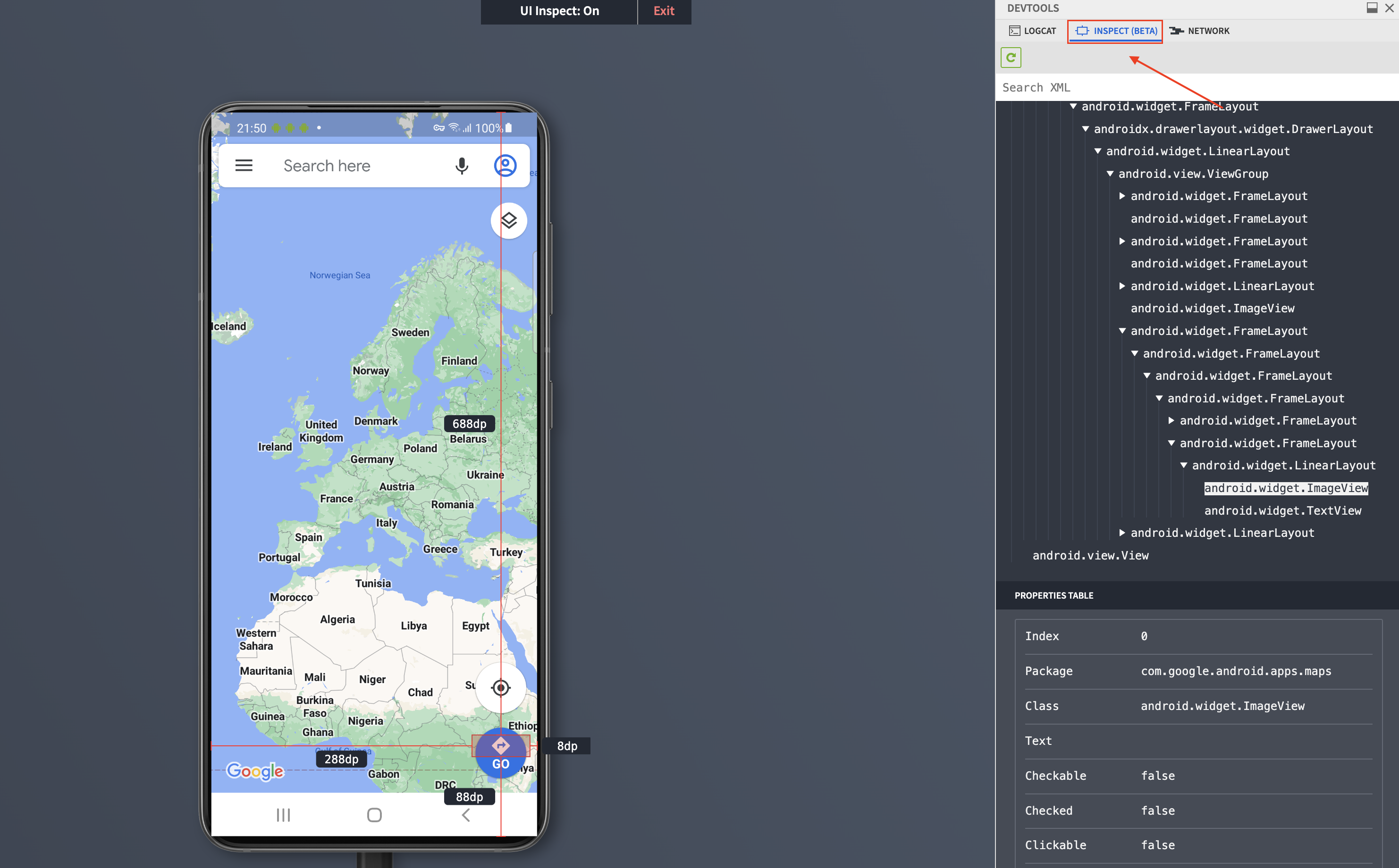Viewport: 1399px width, 868px height.
Task: Tap the microphone voice search icon
Action: pyautogui.click(x=461, y=166)
